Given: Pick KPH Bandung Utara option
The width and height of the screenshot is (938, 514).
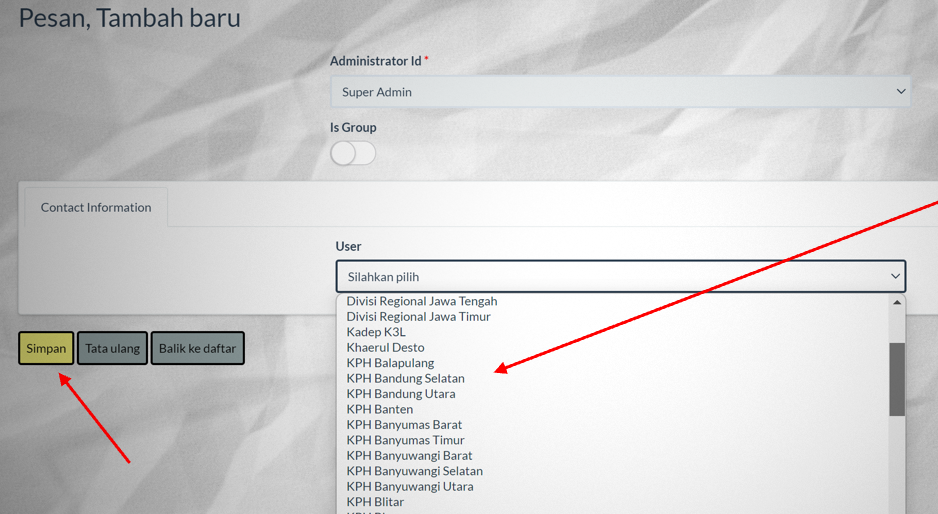Looking at the screenshot, I should 400,394.
